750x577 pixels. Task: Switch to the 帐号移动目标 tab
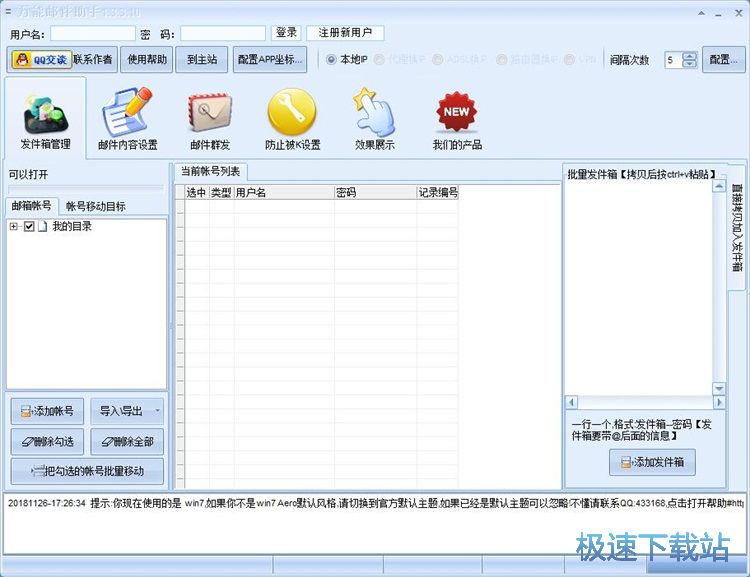pyautogui.click(x=96, y=206)
